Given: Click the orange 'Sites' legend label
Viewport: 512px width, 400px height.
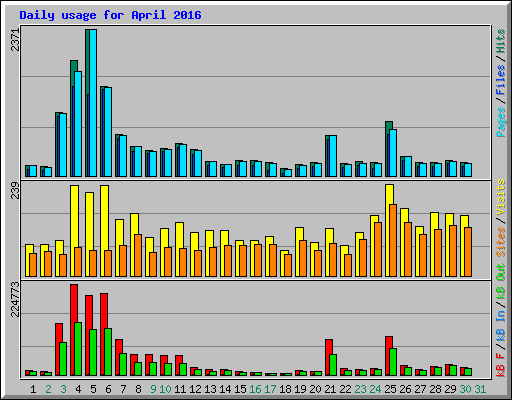Looking at the screenshot, I should (x=501, y=242).
